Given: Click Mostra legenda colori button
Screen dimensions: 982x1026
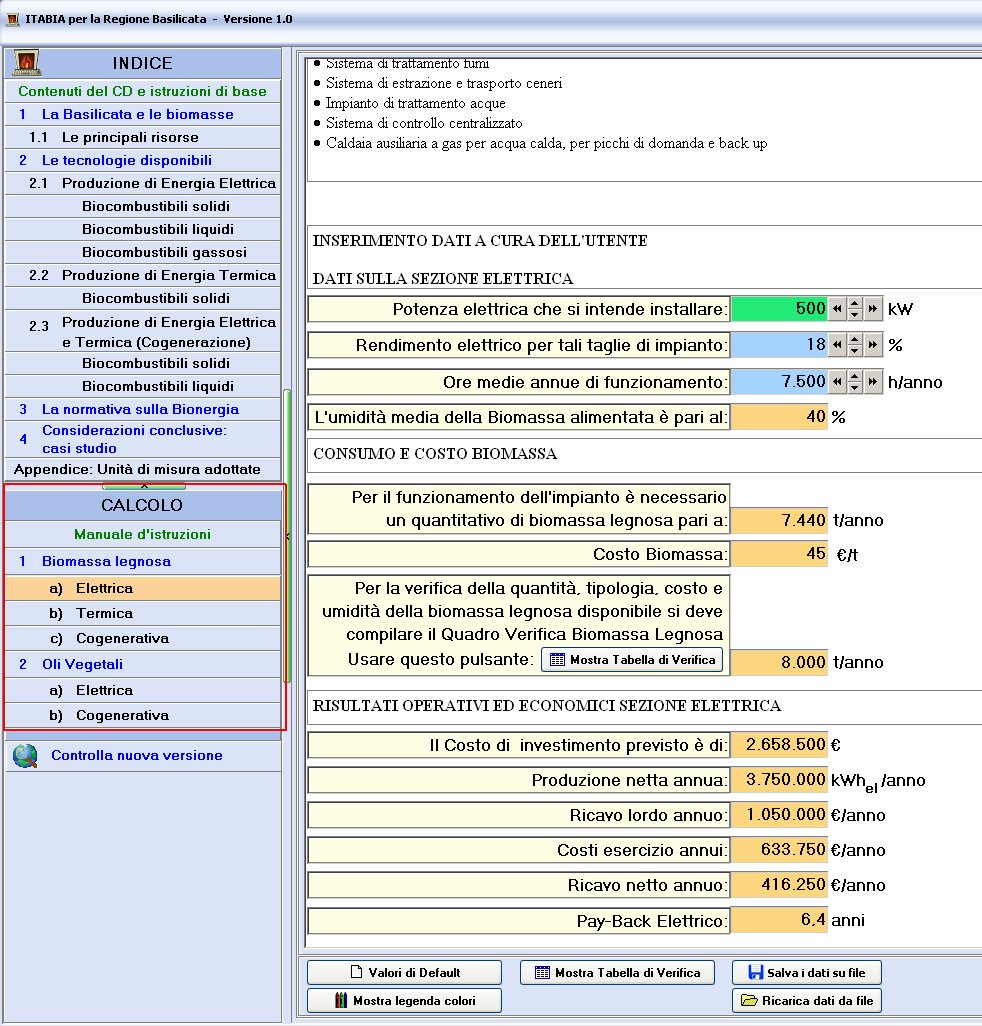Looking at the screenshot, I should 404,1000.
